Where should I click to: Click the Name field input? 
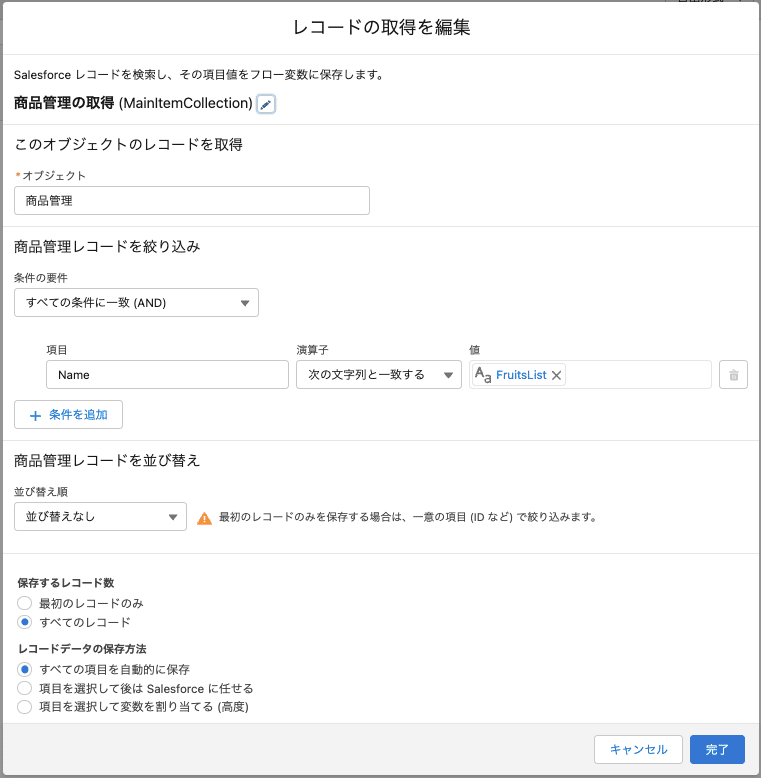click(x=167, y=375)
